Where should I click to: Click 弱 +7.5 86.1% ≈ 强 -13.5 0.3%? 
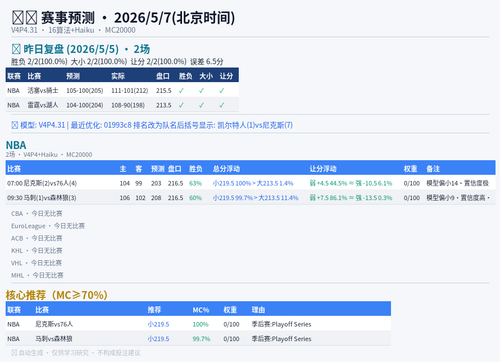351,198
